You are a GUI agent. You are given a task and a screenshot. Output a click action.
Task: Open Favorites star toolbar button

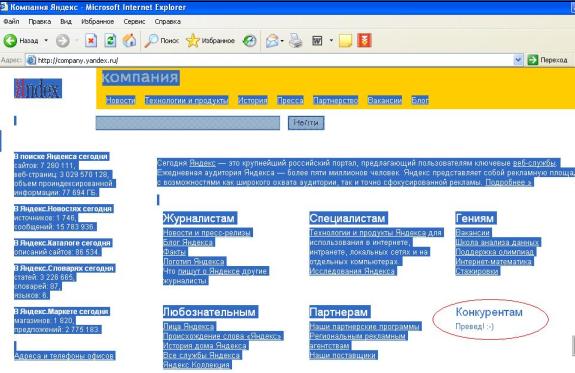(210, 40)
